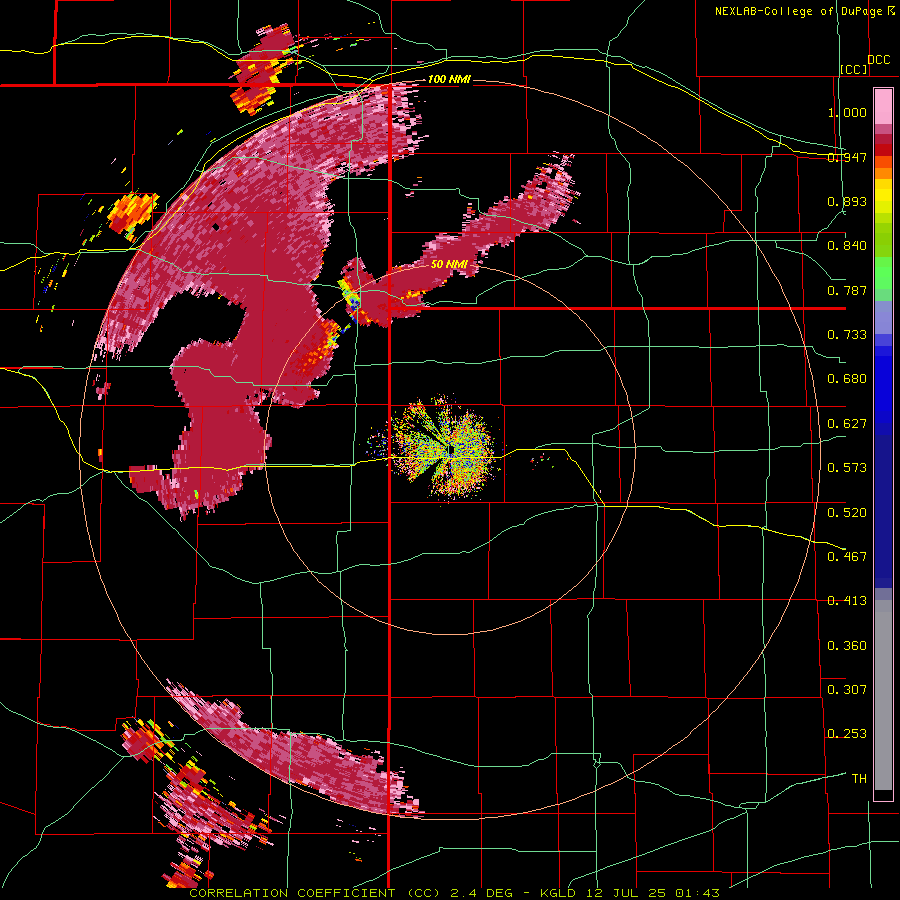Click the DCC label above the color scale
Image resolution: width=900 pixels, height=900 pixels.
click(x=879, y=60)
